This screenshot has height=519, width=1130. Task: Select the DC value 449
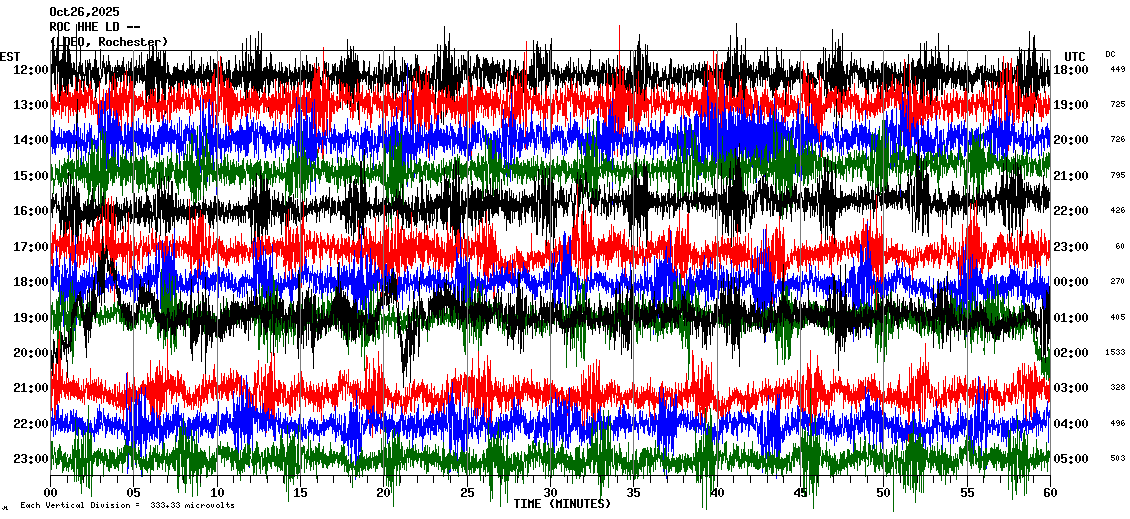1117,69
